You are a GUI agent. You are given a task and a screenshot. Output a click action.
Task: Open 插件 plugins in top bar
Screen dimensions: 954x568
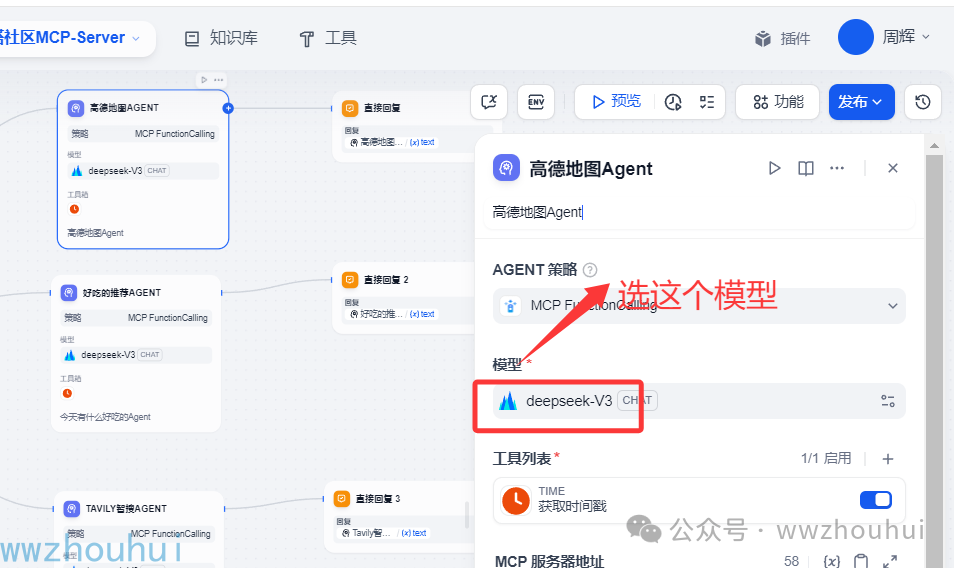[782, 39]
